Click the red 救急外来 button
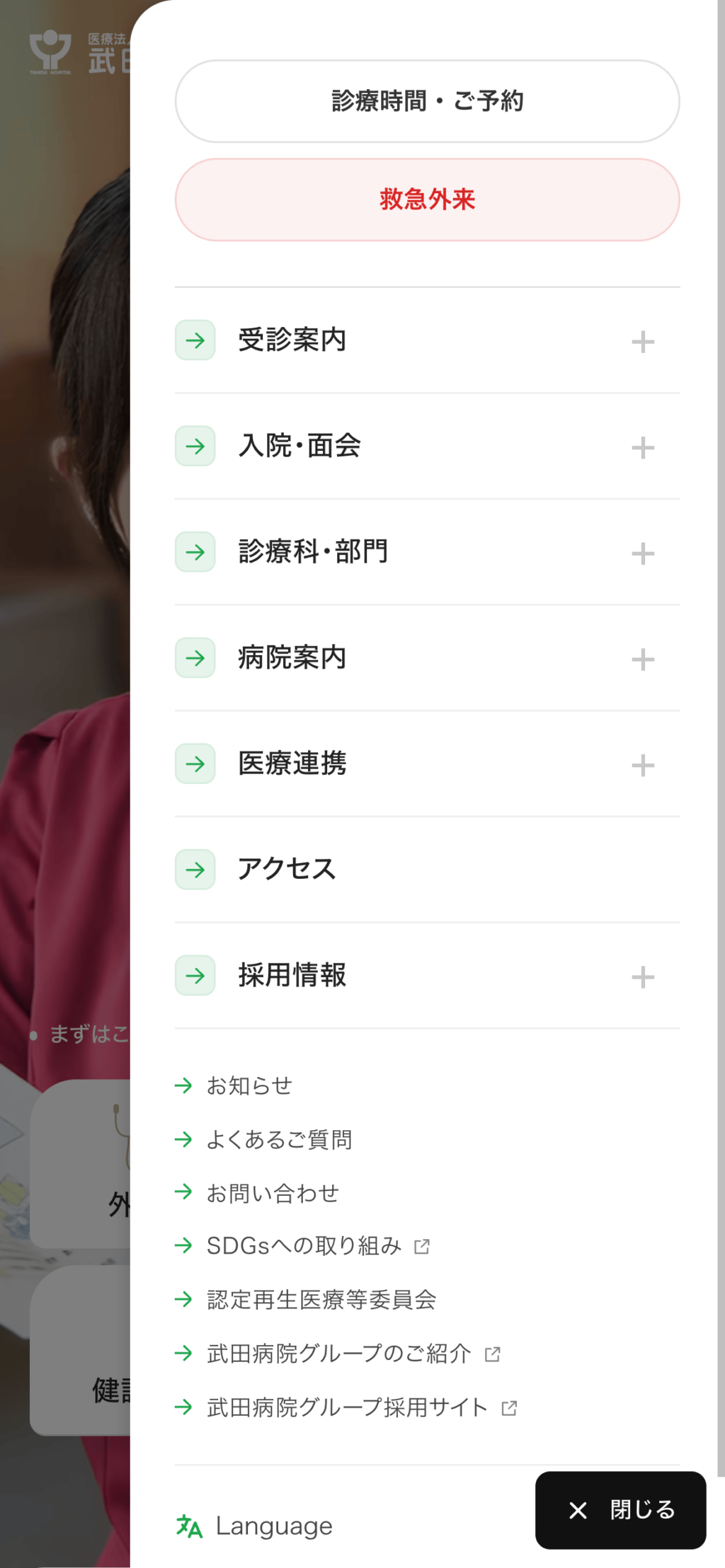This screenshot has width=725, height=1568. tap(428, 200)
